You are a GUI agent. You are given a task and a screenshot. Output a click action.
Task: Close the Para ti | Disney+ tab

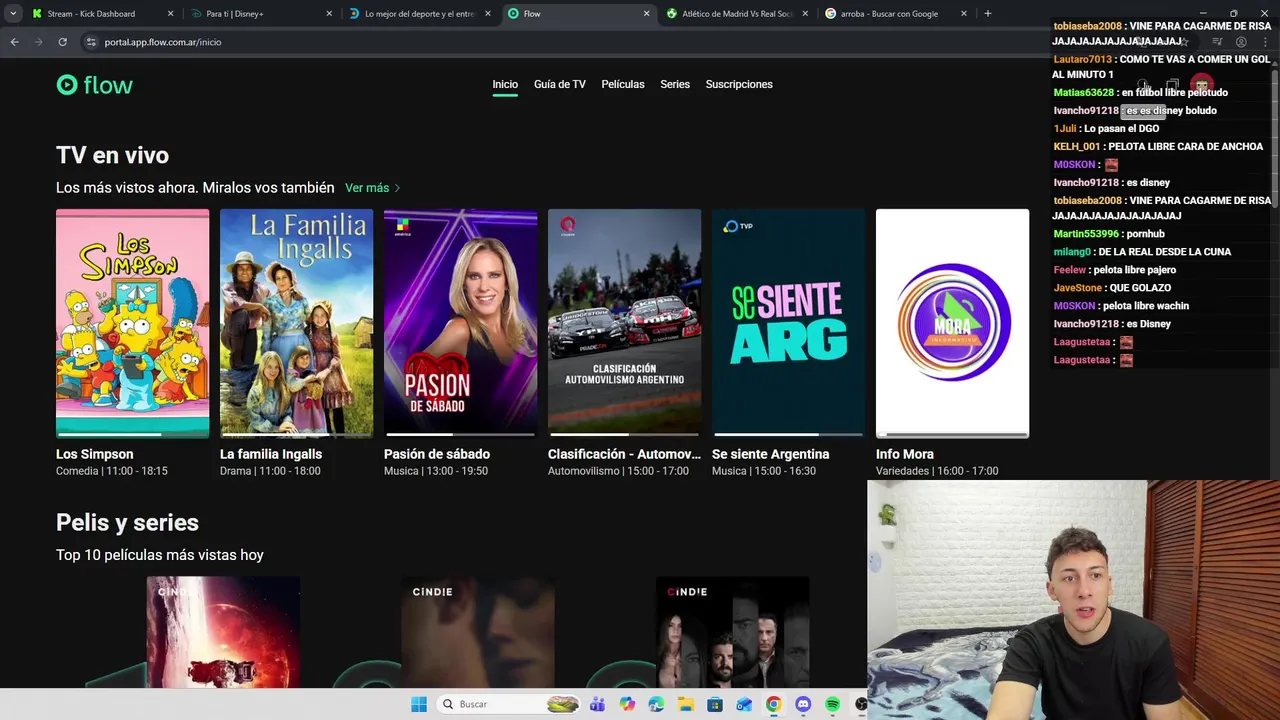329,14
